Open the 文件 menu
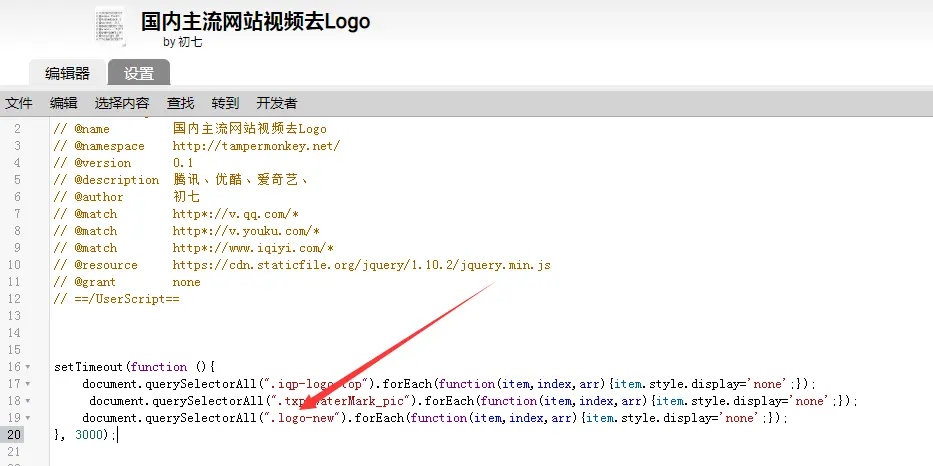933x466 pixels. [x=18, y=103]
